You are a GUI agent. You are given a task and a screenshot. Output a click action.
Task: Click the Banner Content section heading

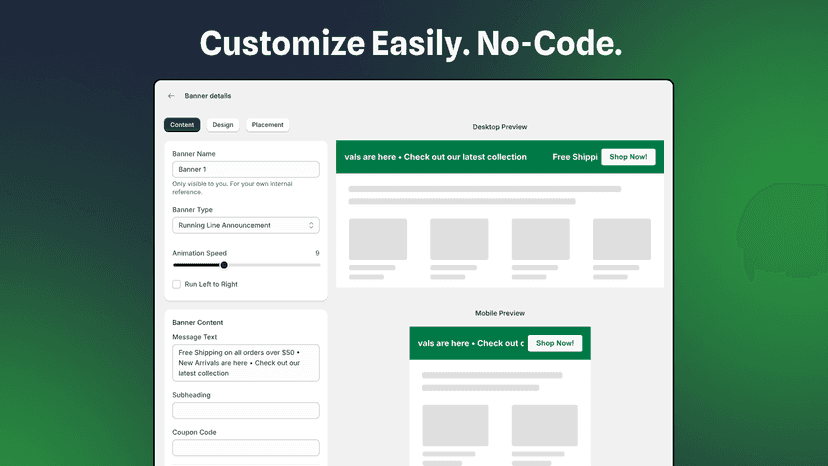pyautogui.click(x=197, y=322)
